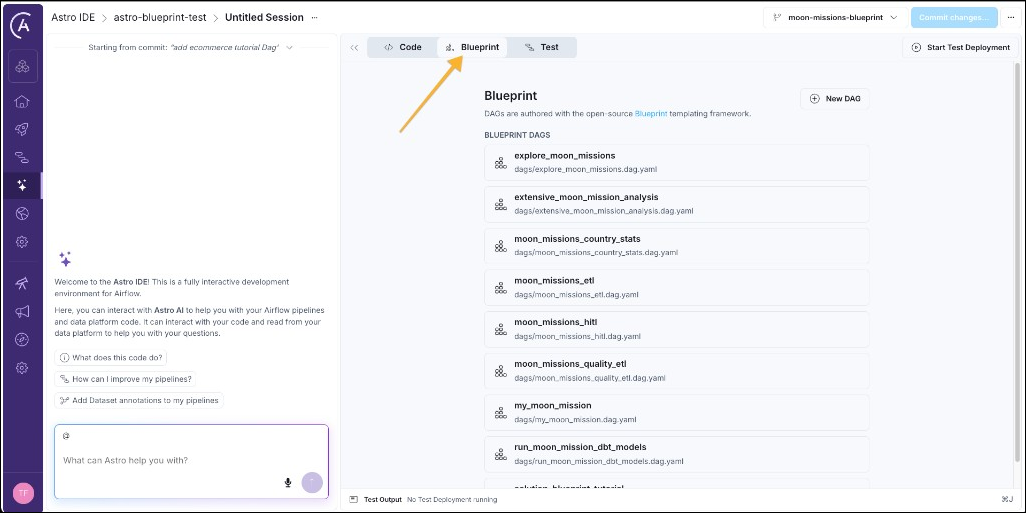This screenshot has width=1026, height=513.
Task: Open the gear icon below the compass icon
Action: click(22, 368)
